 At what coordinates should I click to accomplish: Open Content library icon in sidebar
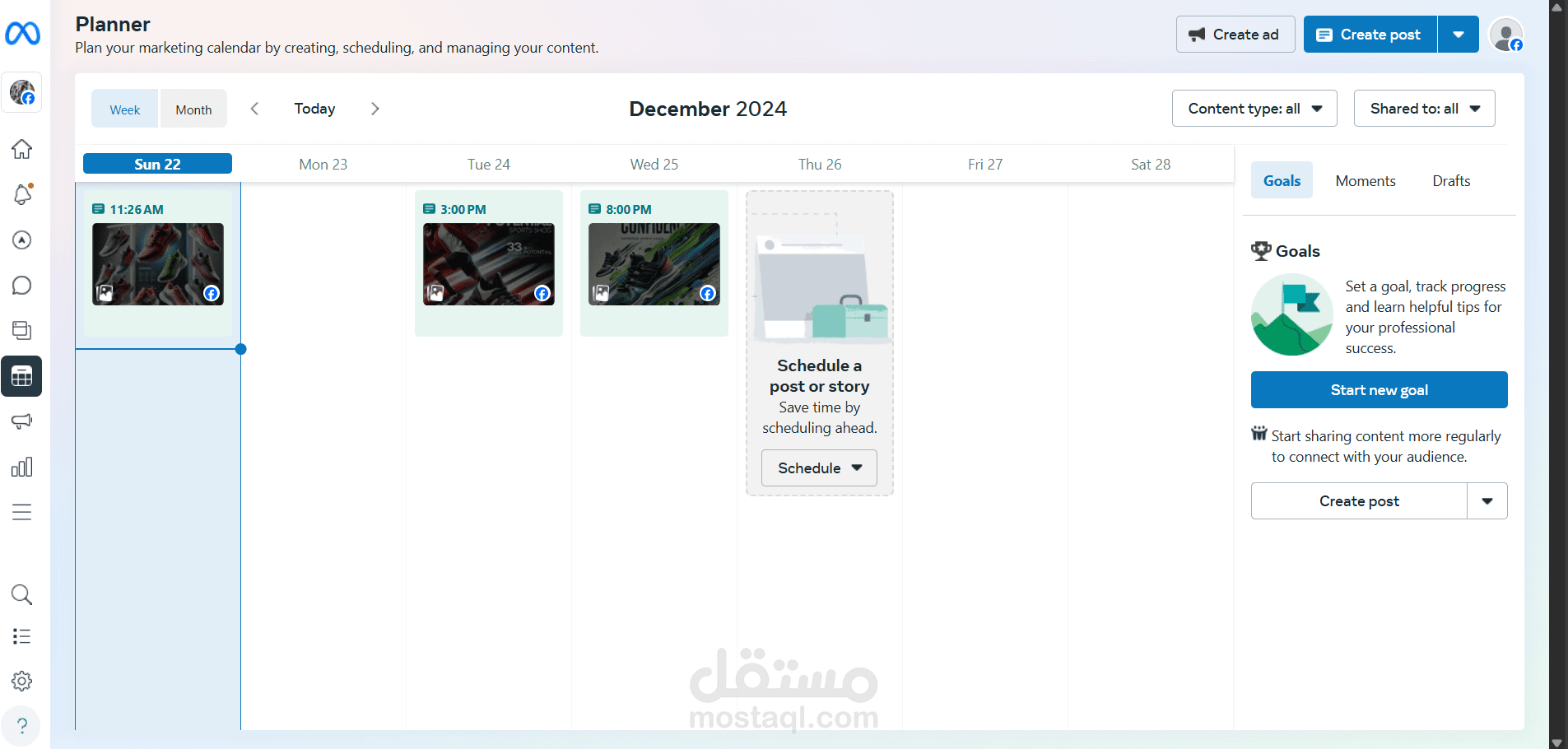(x=22, y=331)
